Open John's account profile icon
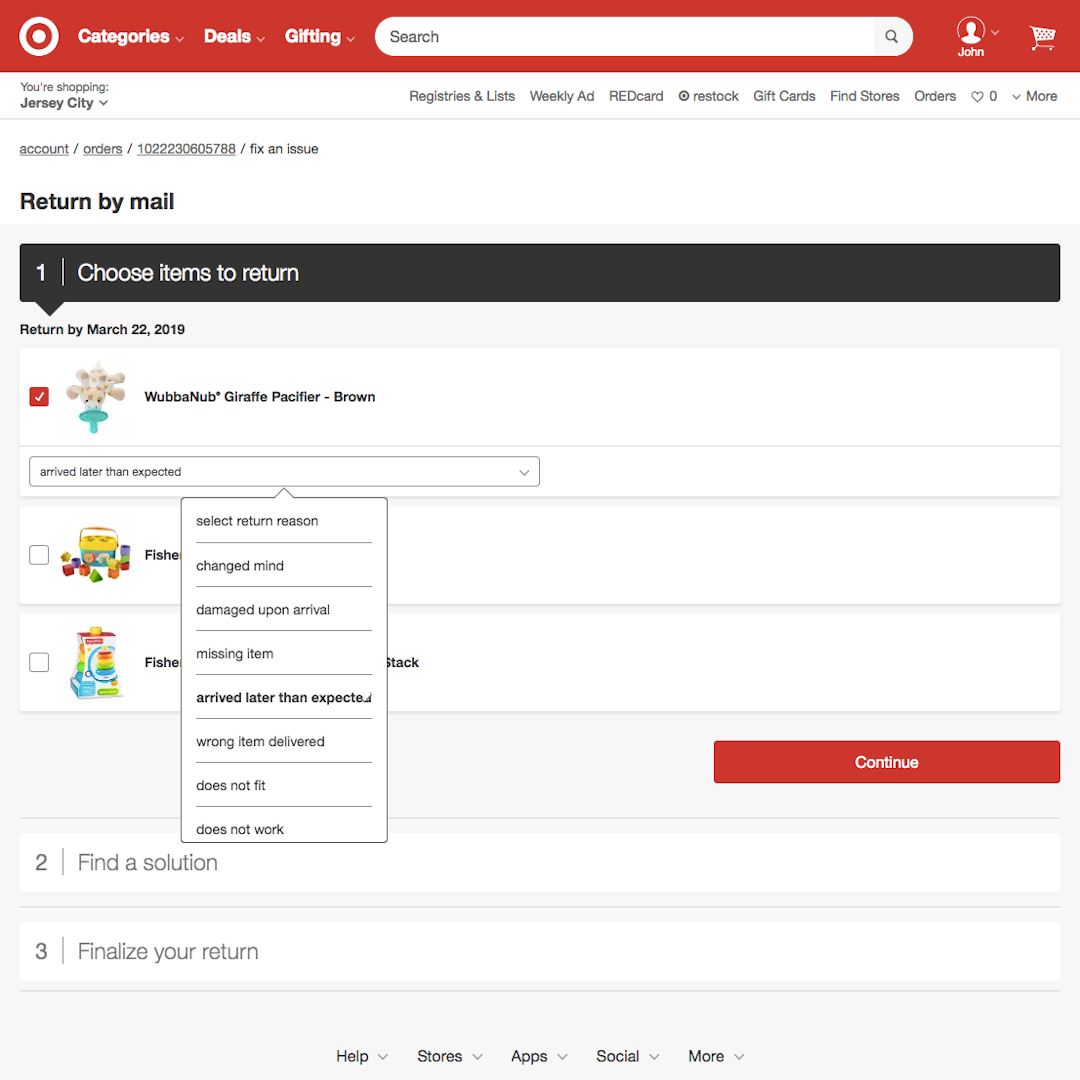 coord(970,31)
